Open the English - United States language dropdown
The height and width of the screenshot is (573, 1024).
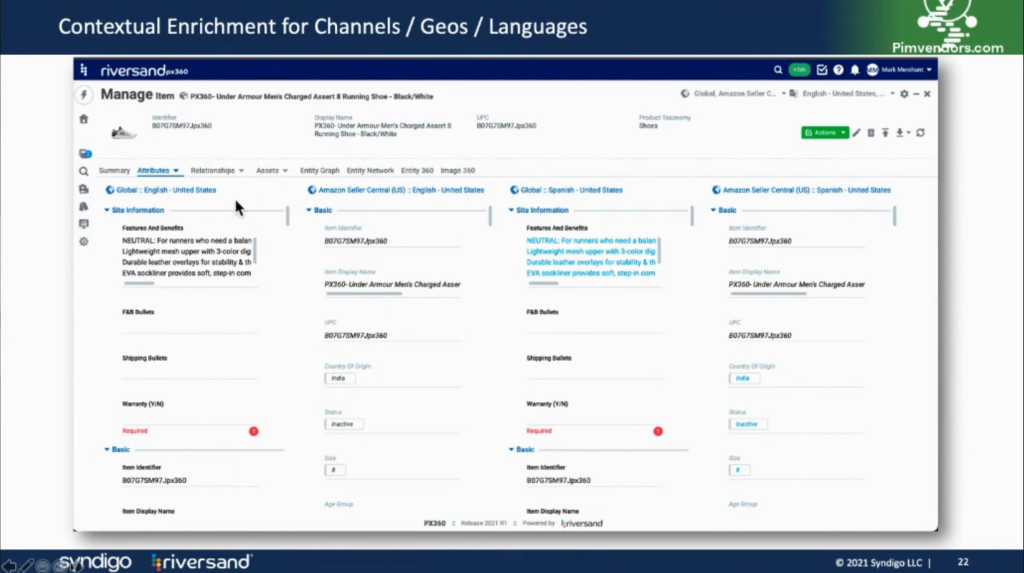click(848, 94)
